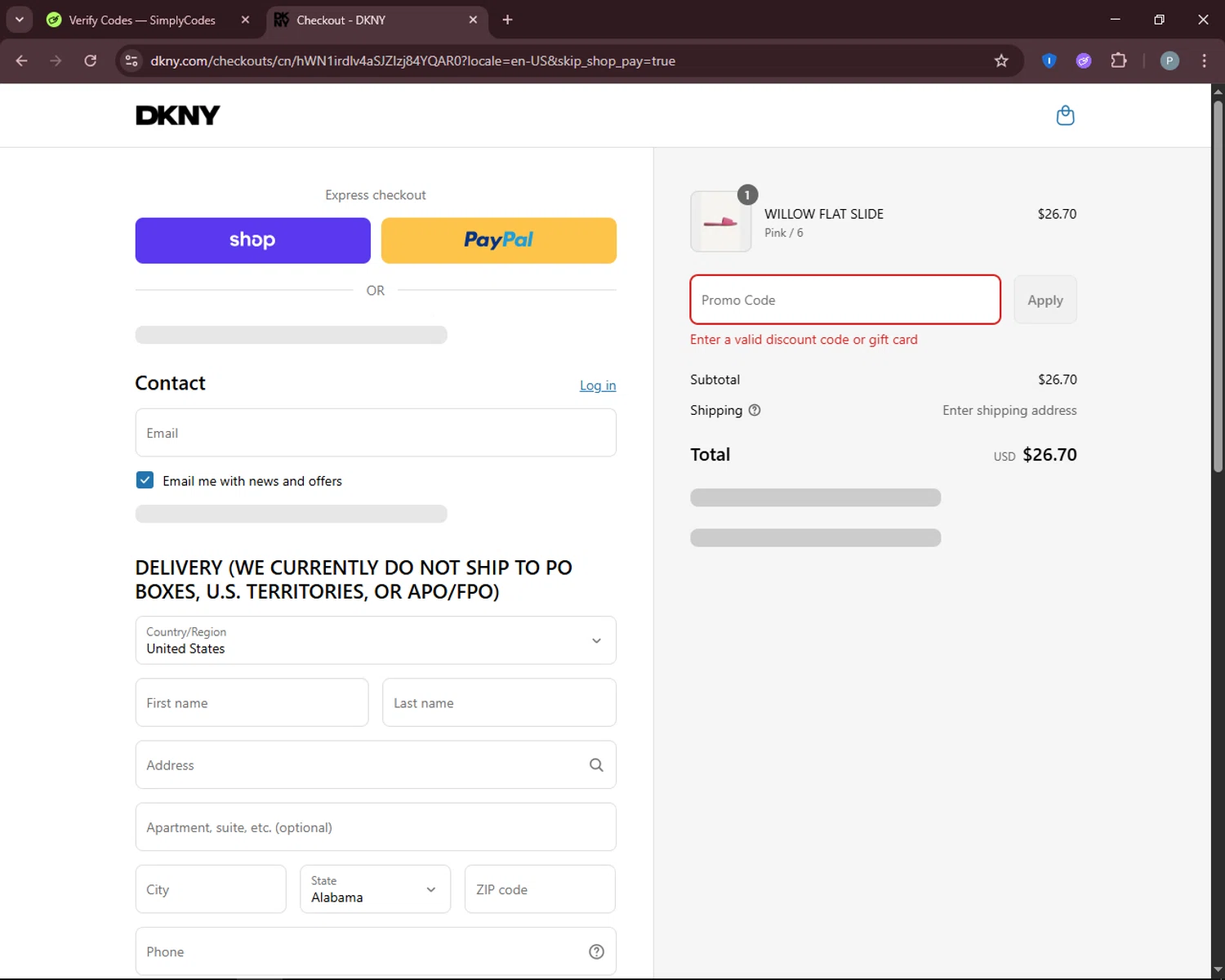Uncheck Email me with news and offers
Viewport: 1225px width, 980px height.
point(145,480)
